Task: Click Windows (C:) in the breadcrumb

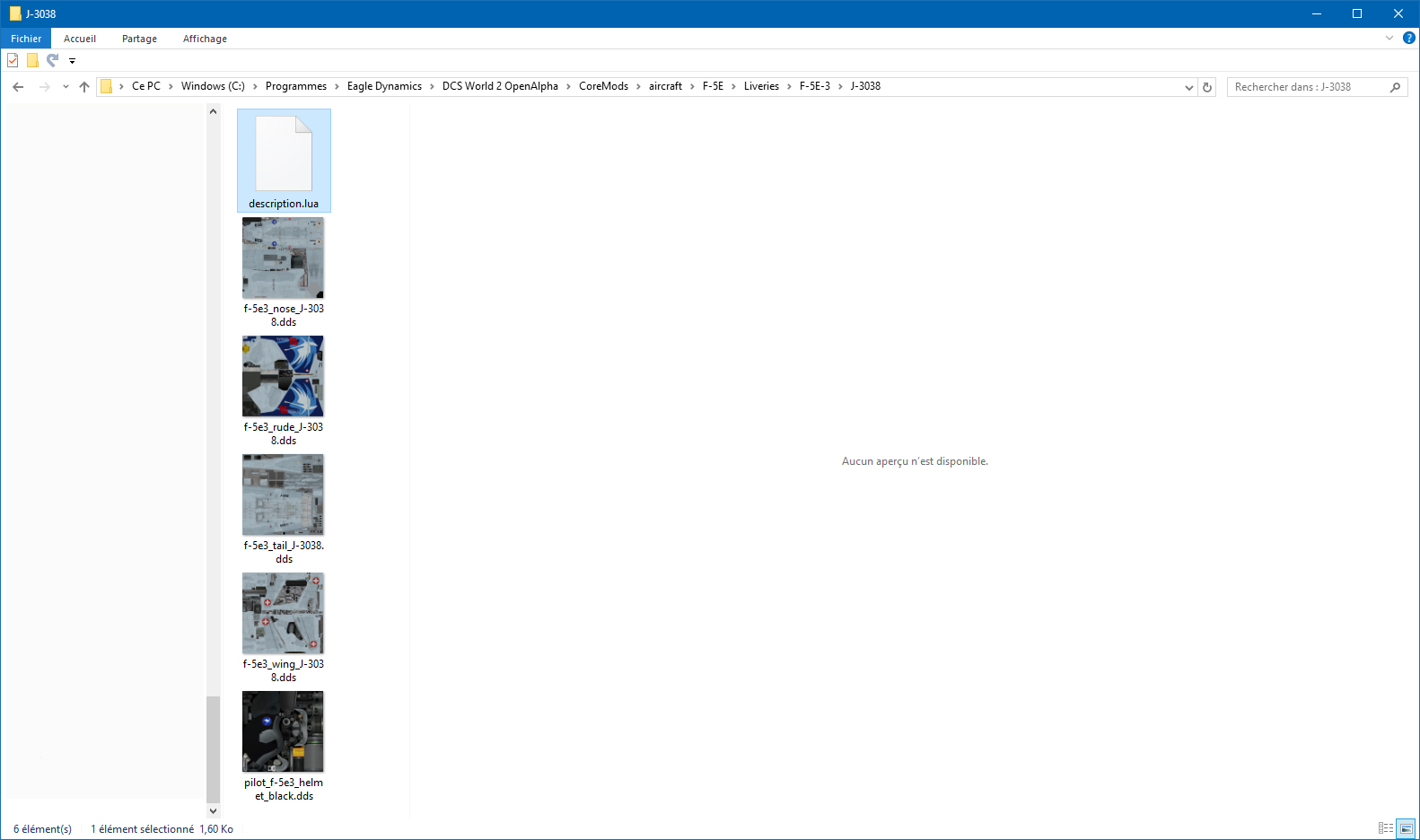Action: click(213, 86)
